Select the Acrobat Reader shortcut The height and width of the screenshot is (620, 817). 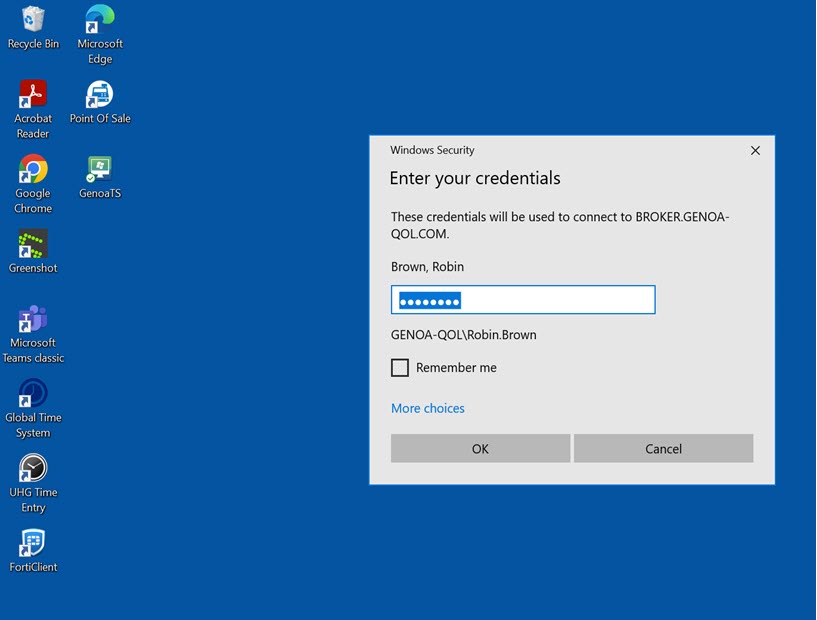pos(33,95)
